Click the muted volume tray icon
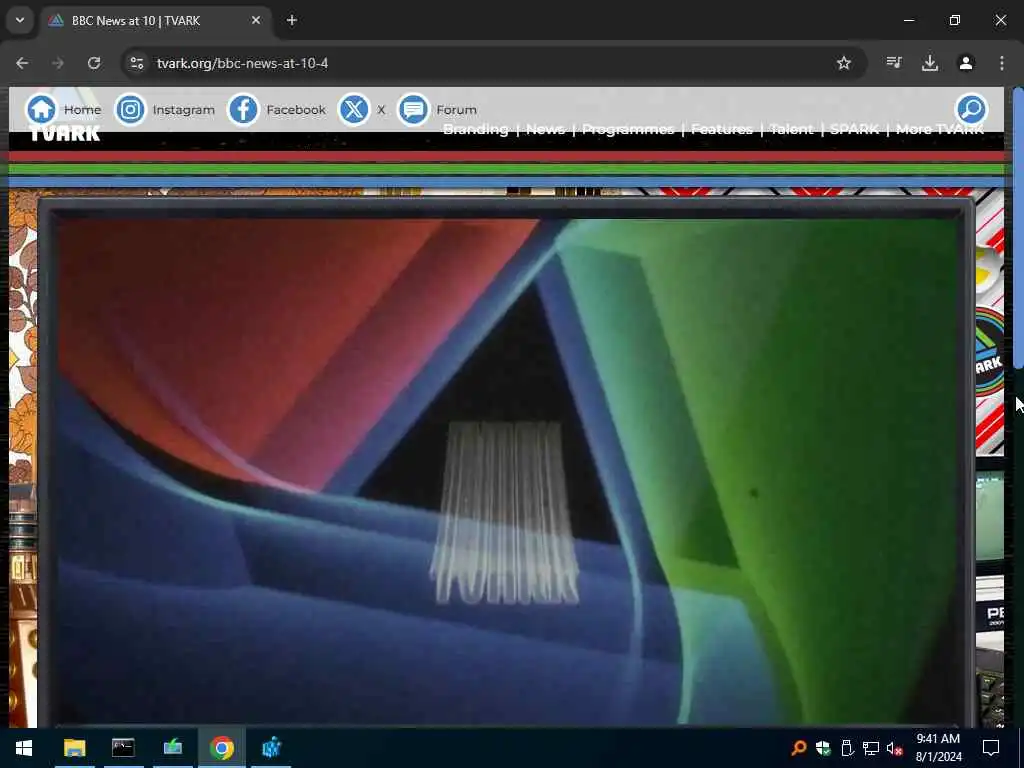Viewport: 1024px width, 768px height. pyautogui.click(x=895, y=748)
